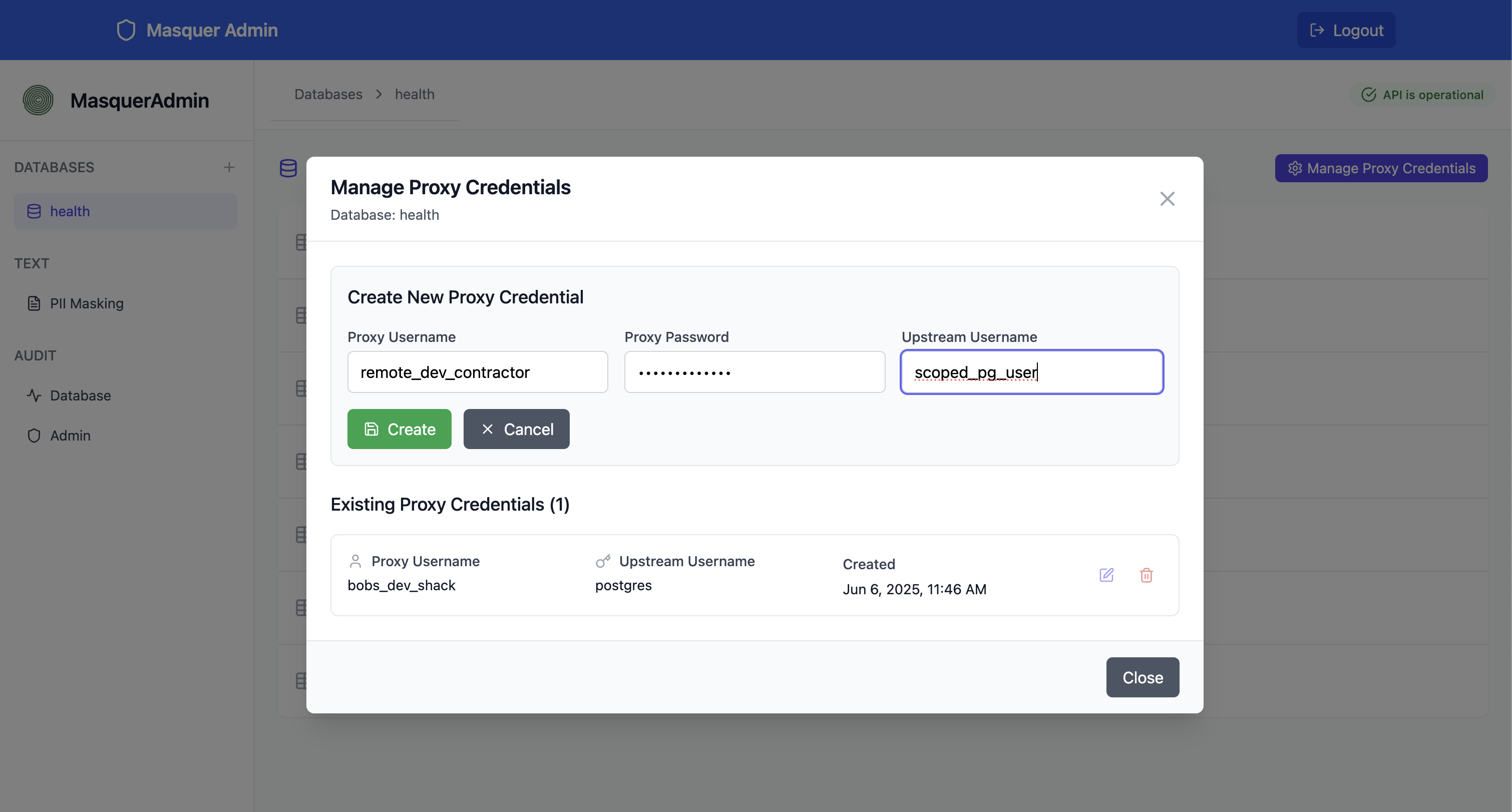Open the Databases breadcrumb link
Viewport: 1512px width, 812px height.
click(x=328, y=94)
